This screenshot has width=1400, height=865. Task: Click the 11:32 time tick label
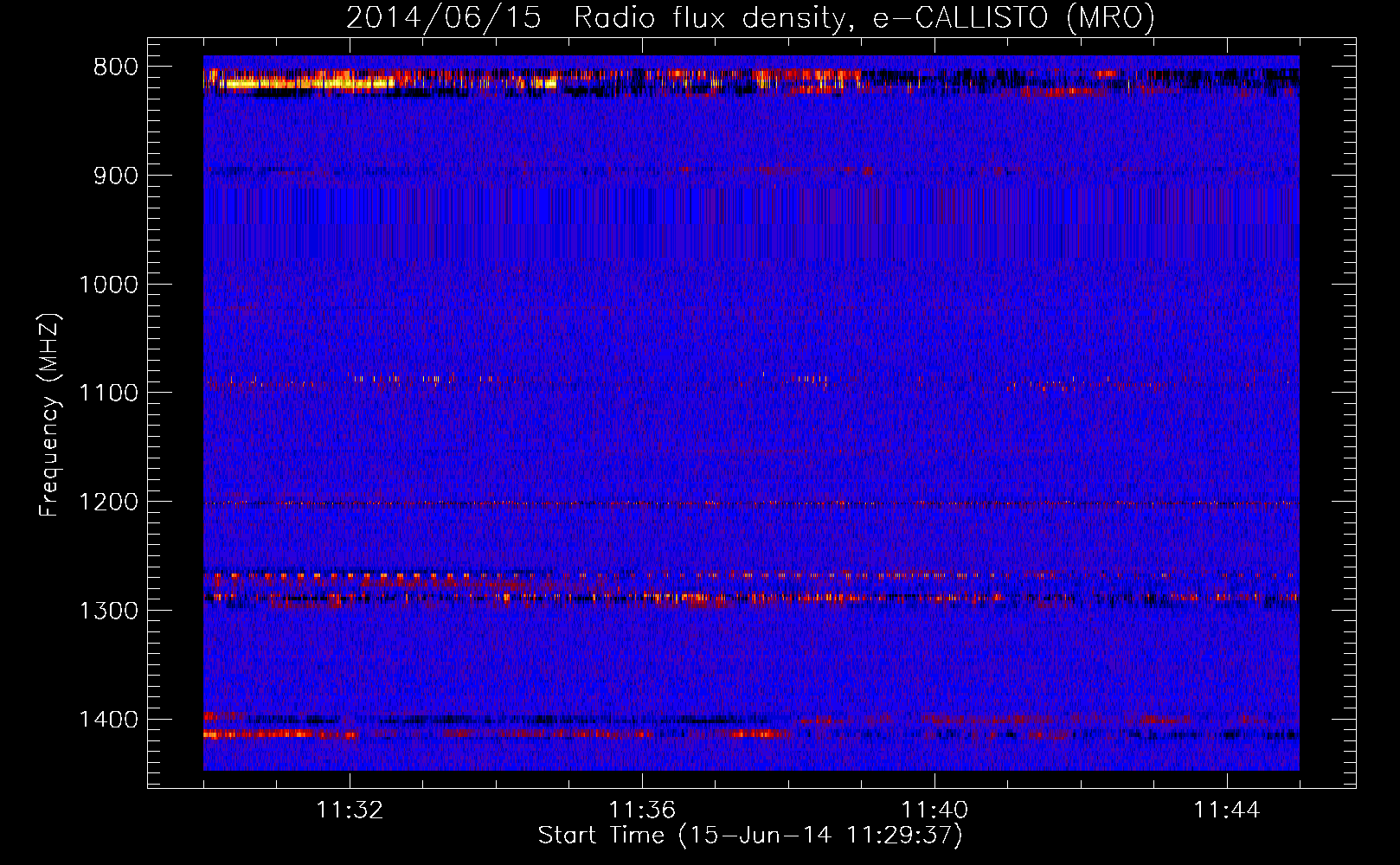click(350, 811)
